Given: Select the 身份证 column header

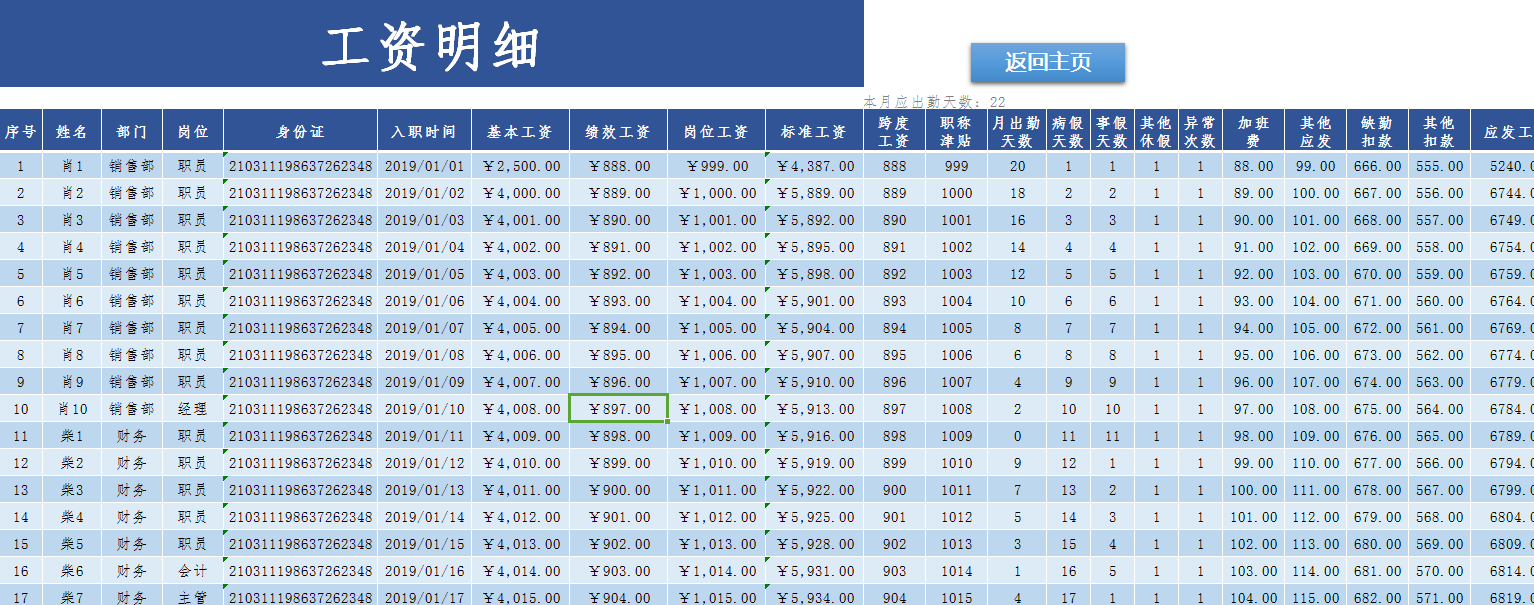Looking at the screenshot, I should 301,131.
